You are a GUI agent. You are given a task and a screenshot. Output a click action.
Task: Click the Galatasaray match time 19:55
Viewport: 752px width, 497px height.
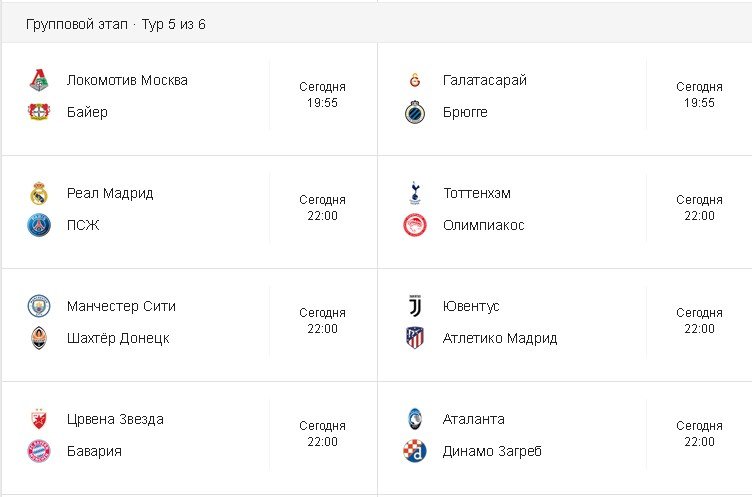pyautogui.click(x=699, y=103)
